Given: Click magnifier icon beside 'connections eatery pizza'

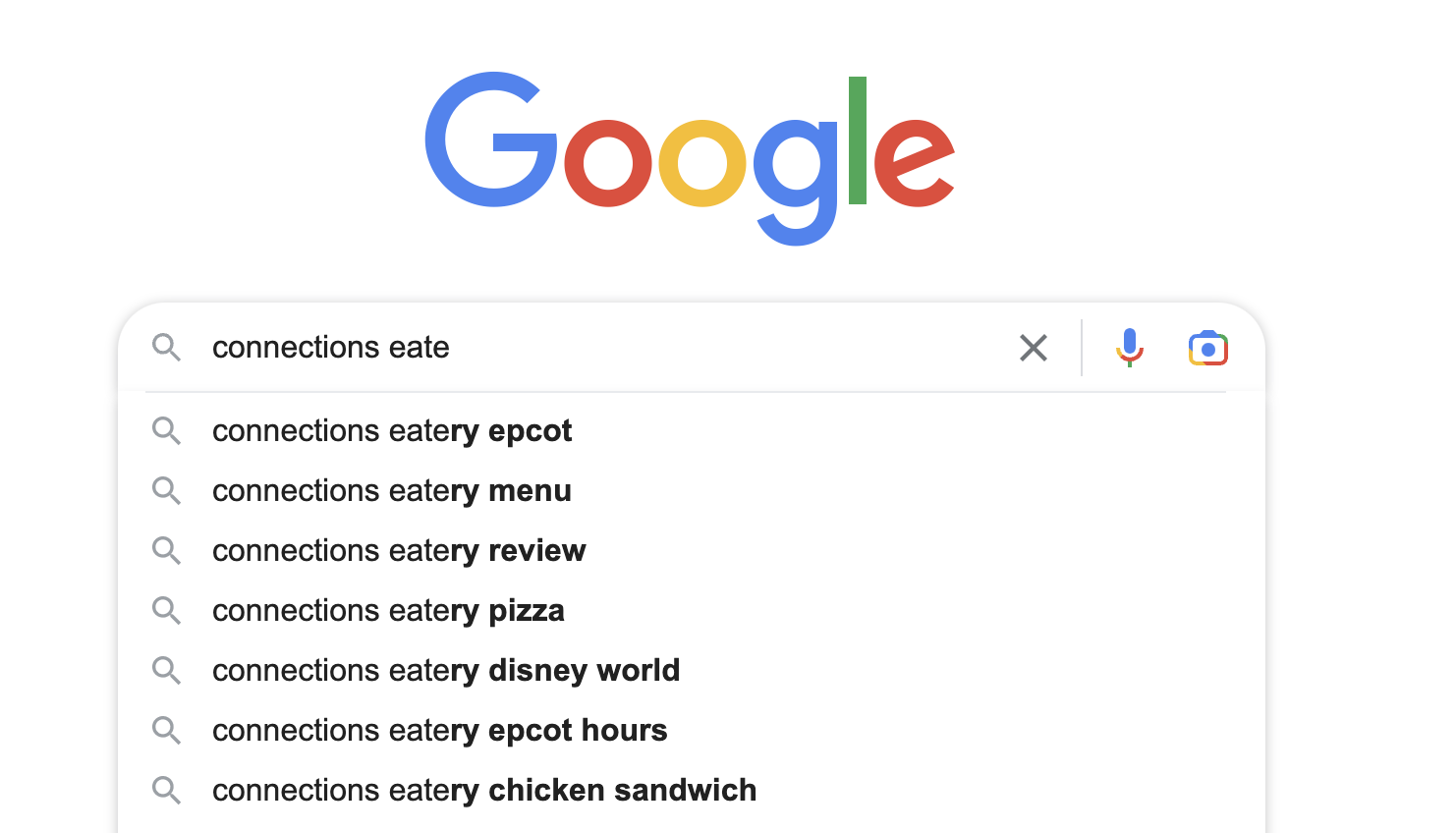Looking at the screenshot, I should pyautogui.click(x=166, y=610).
